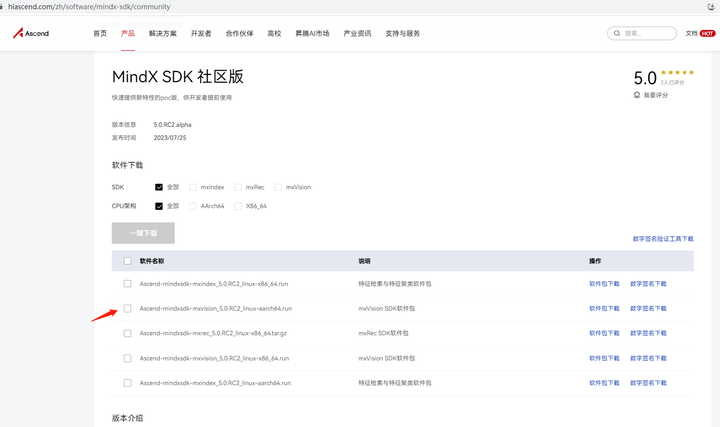Screen dimensions: 720x427
Task: Select mxvision linux-x86_64.run row checkbox
Action: click(127, 358)
